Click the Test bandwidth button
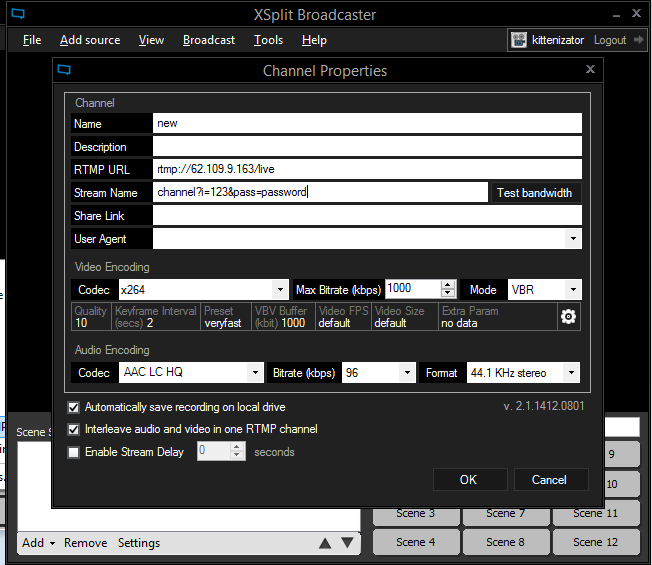The image size is (652, 565). (x=534, y=193)
